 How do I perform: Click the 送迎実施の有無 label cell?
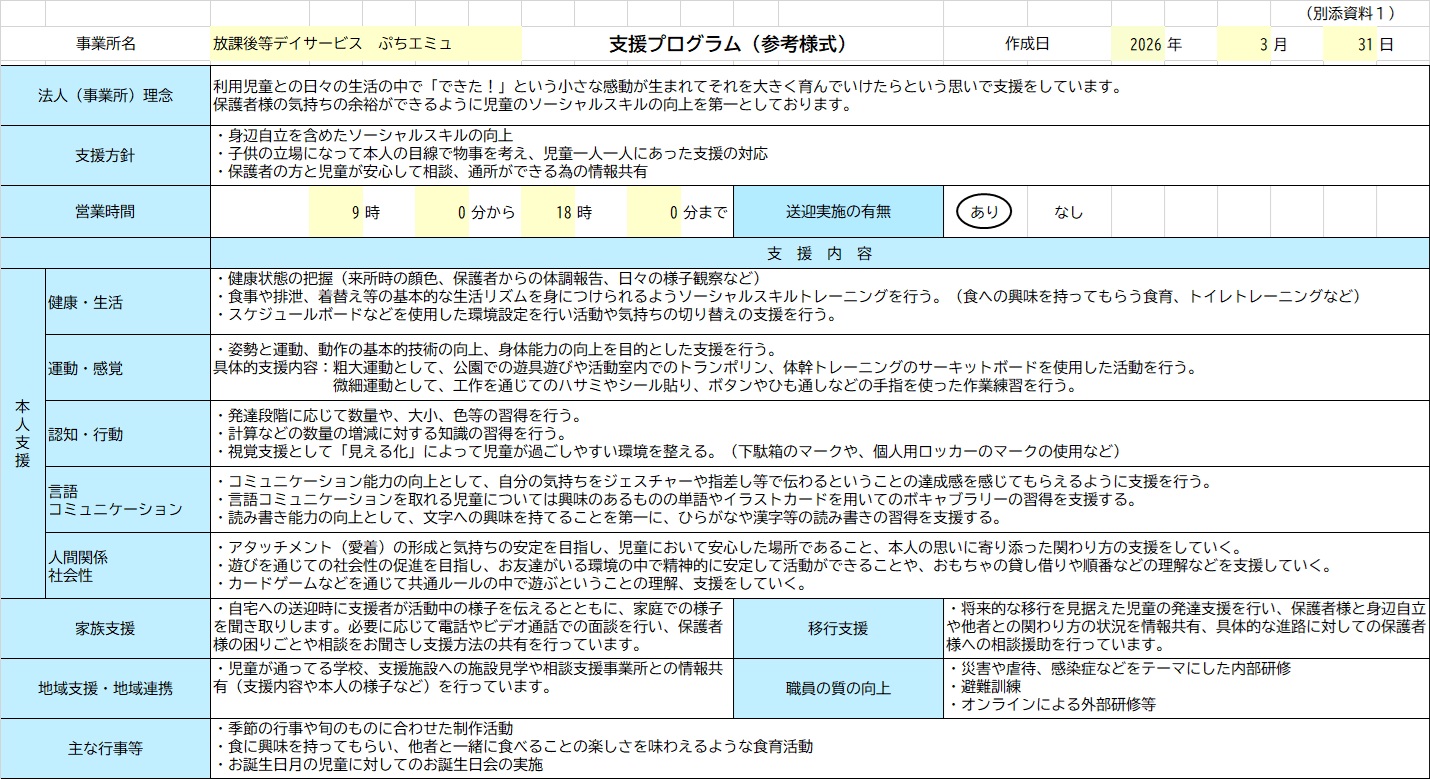point(838,212)
